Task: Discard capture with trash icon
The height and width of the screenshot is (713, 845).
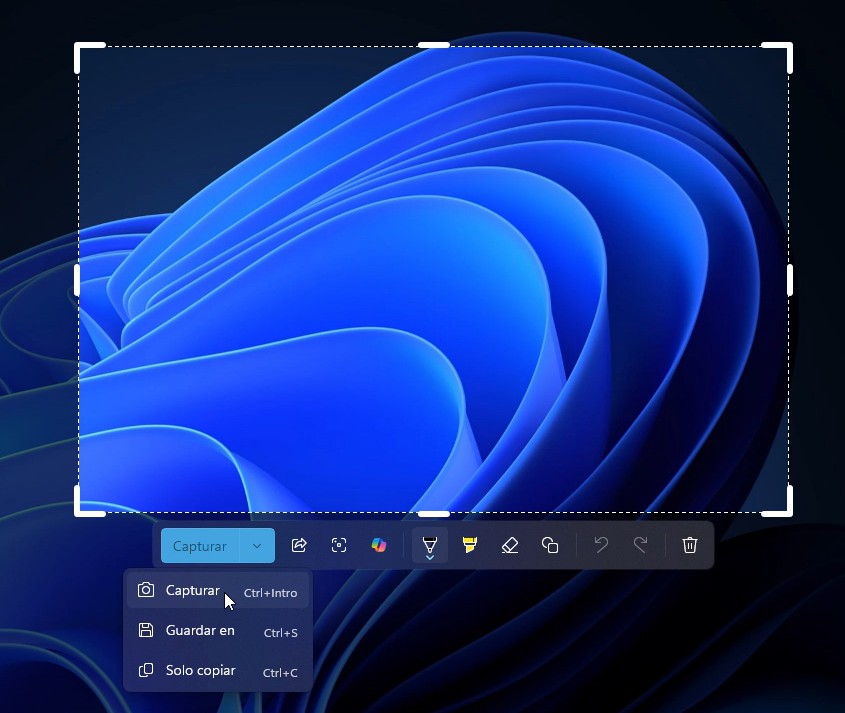Action: [690, 545]
